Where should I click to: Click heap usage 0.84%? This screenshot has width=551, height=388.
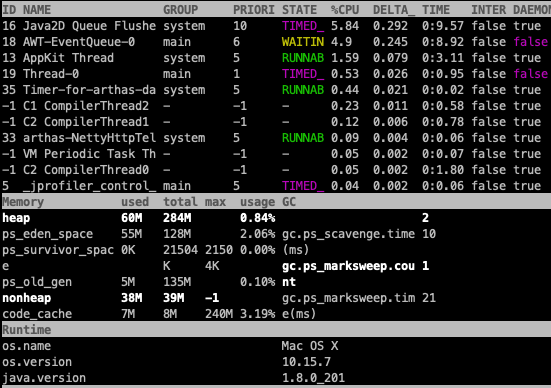(257, 218)
